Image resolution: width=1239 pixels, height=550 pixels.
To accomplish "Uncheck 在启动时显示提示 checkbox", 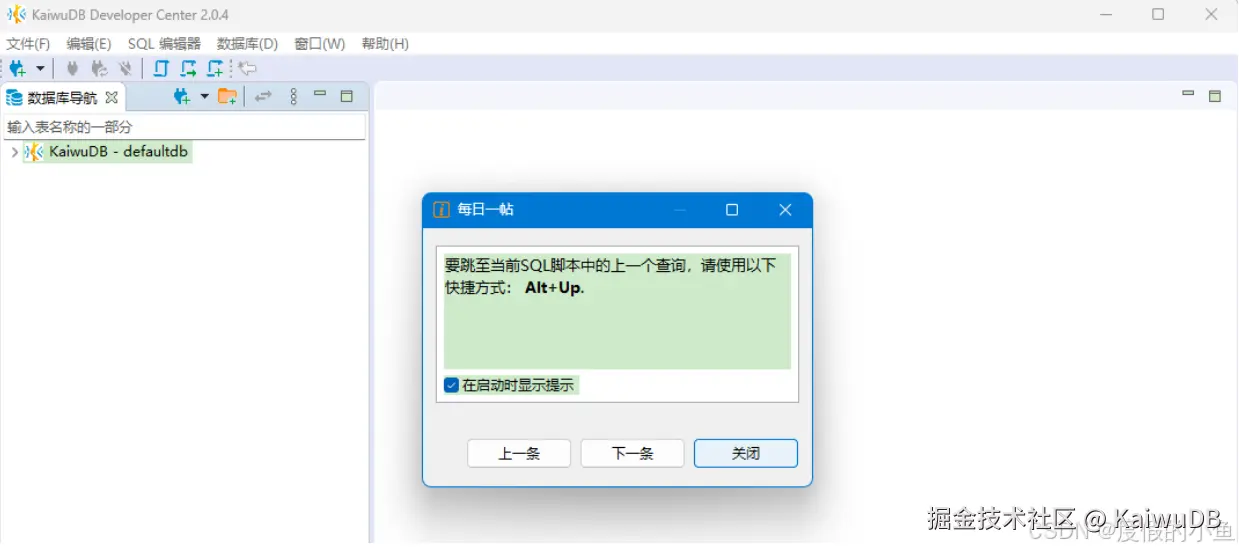I will [x=452, y=385].
